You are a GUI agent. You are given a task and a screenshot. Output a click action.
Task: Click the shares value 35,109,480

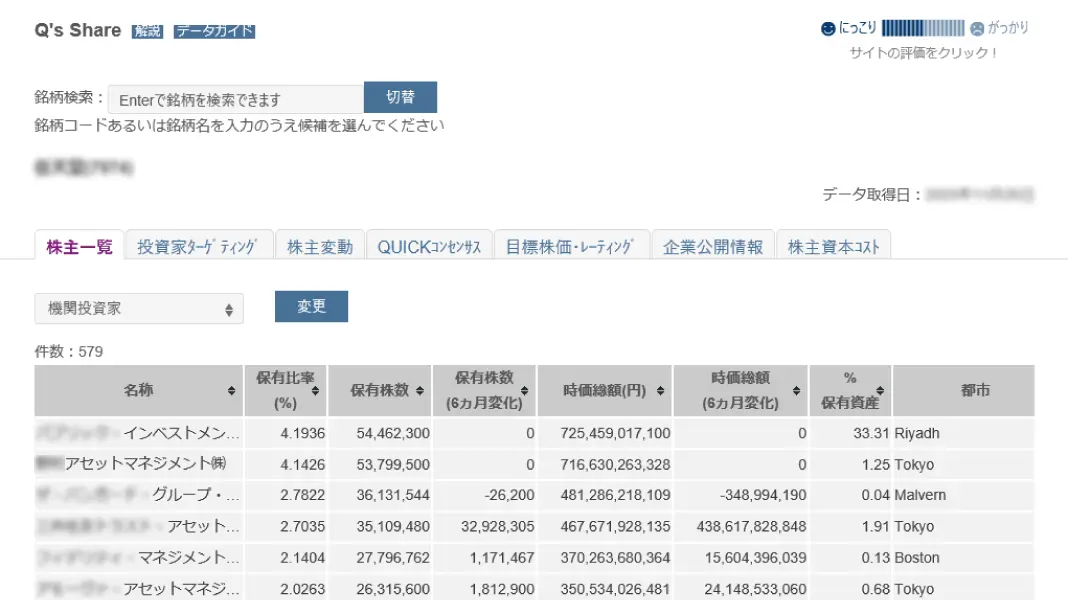[393, 526]
